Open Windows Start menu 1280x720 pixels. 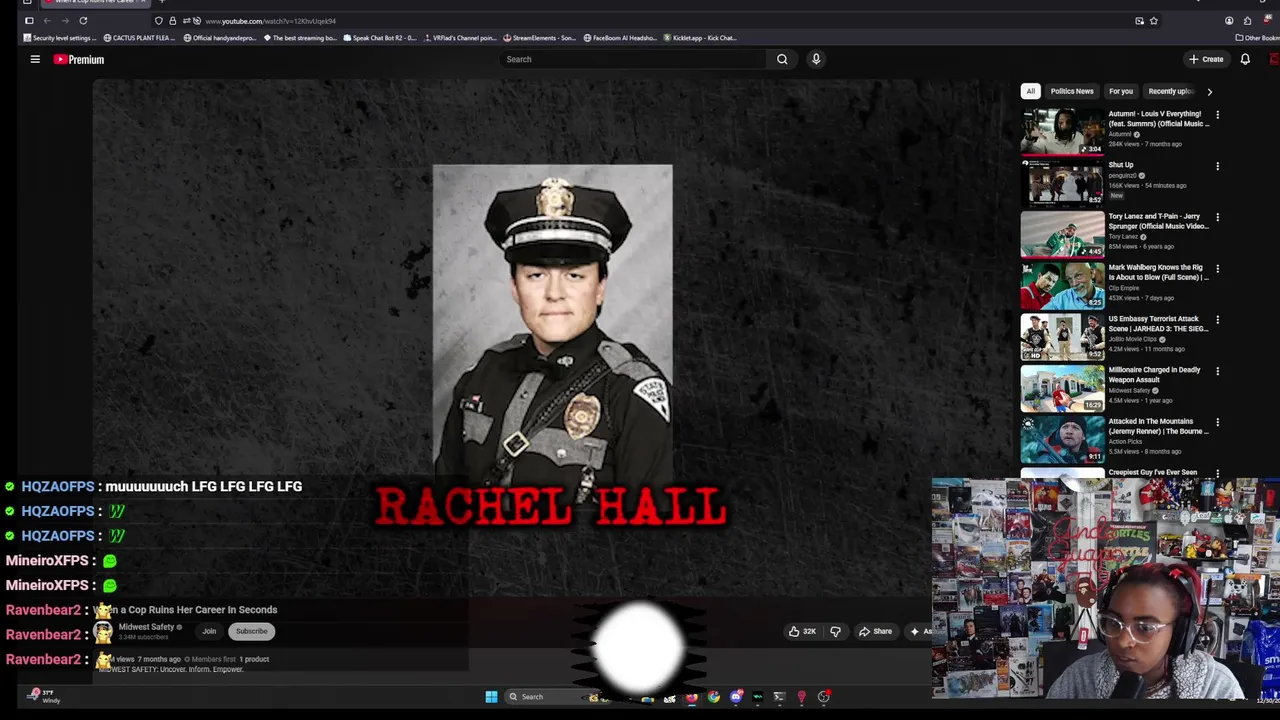click(491, 697)
